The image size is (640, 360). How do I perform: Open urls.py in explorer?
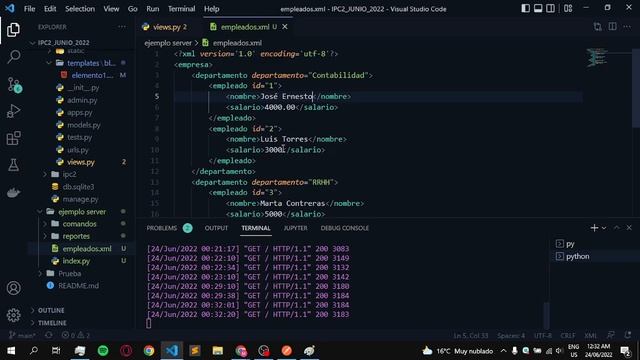pos(78,150)
